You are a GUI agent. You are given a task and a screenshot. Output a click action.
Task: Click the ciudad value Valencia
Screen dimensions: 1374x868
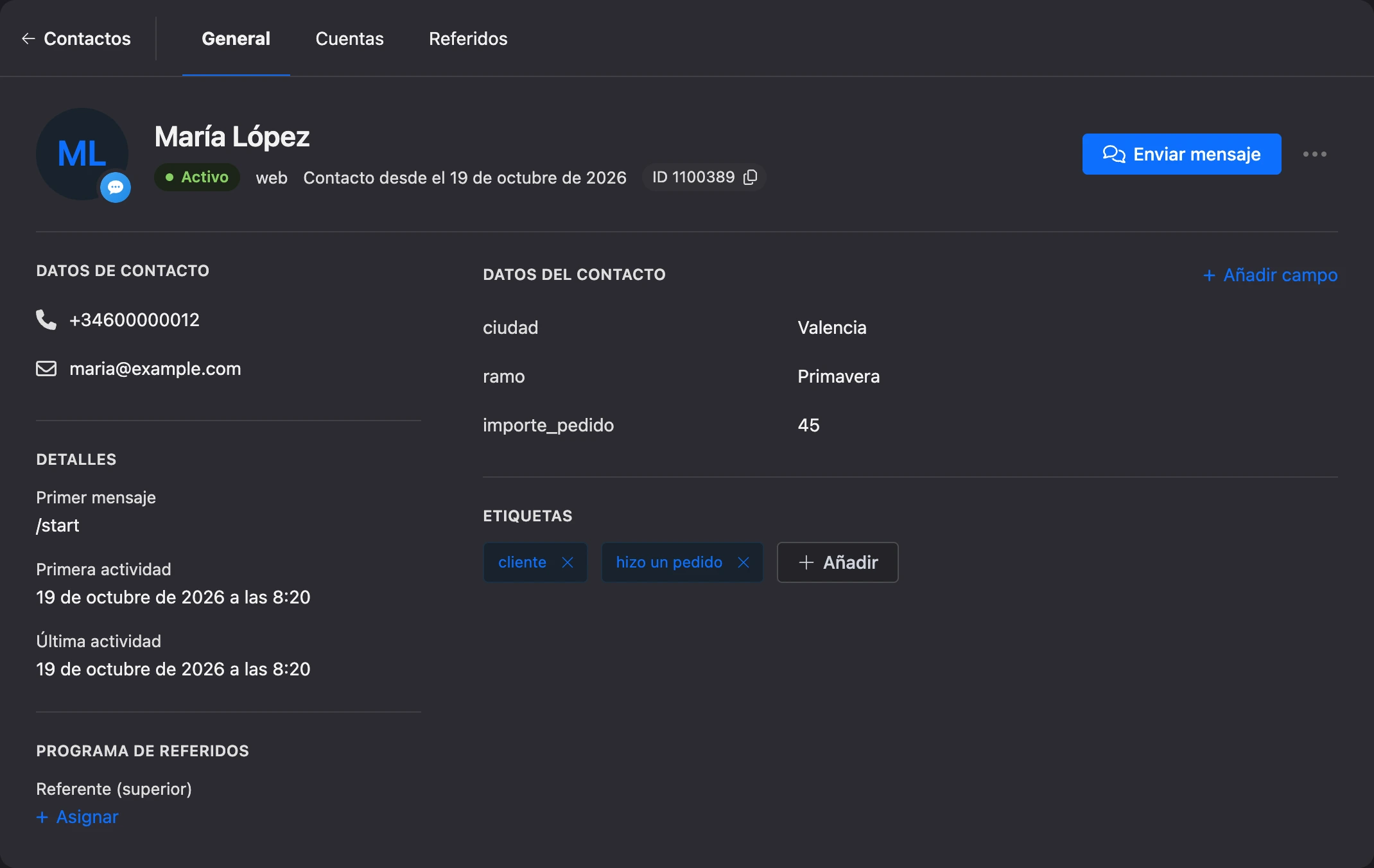point(831,327)
